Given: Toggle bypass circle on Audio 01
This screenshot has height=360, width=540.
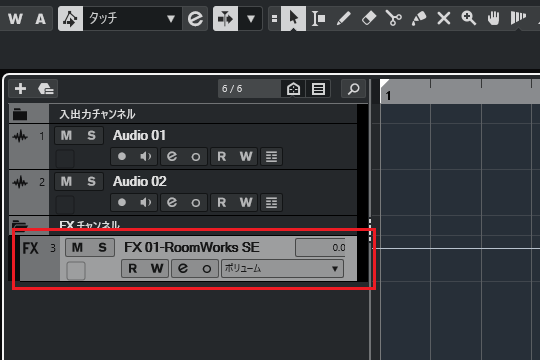Looking at the screenshot, I should click(196, 157).
